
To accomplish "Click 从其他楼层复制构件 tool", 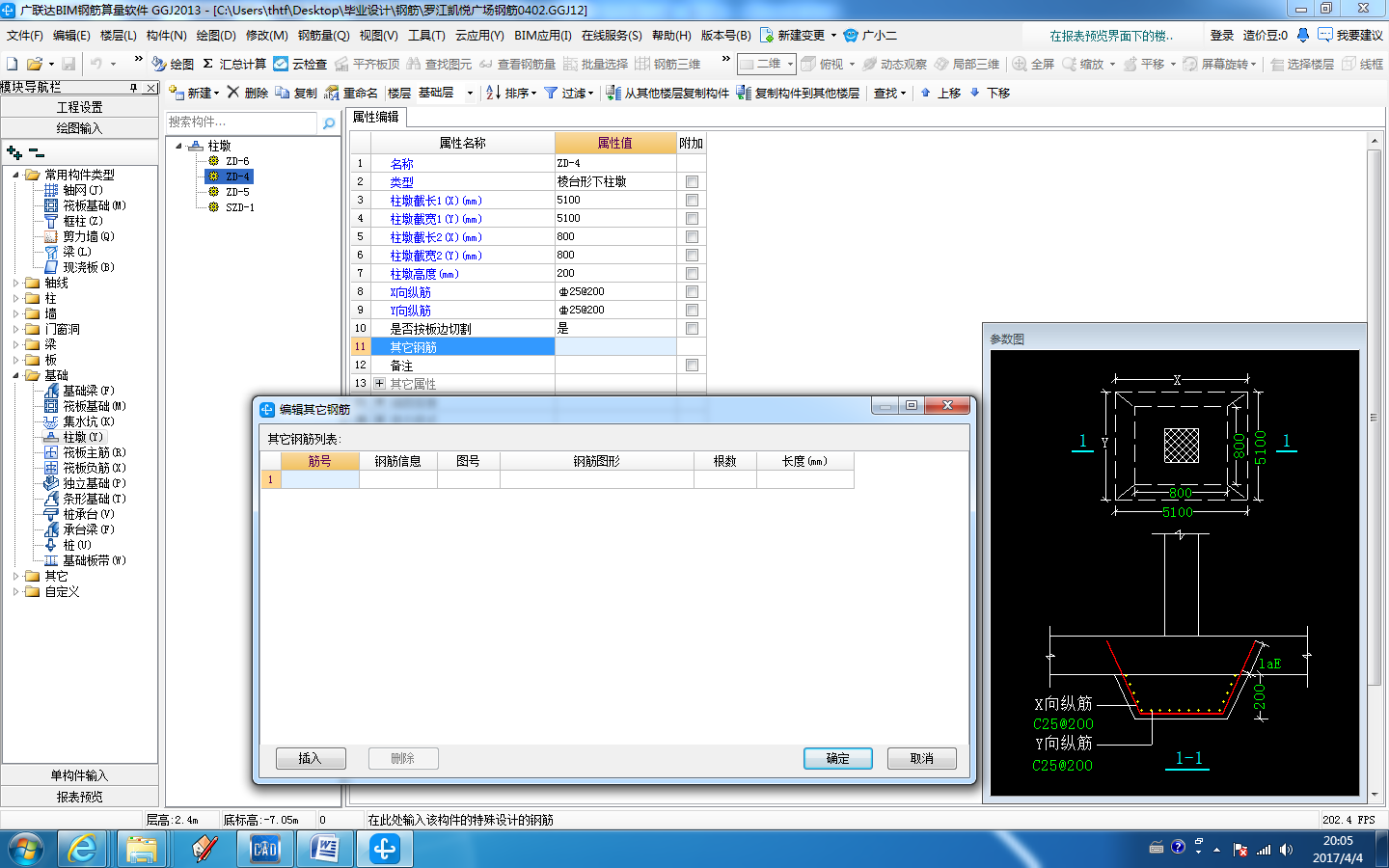I will [x=667, y=93].
